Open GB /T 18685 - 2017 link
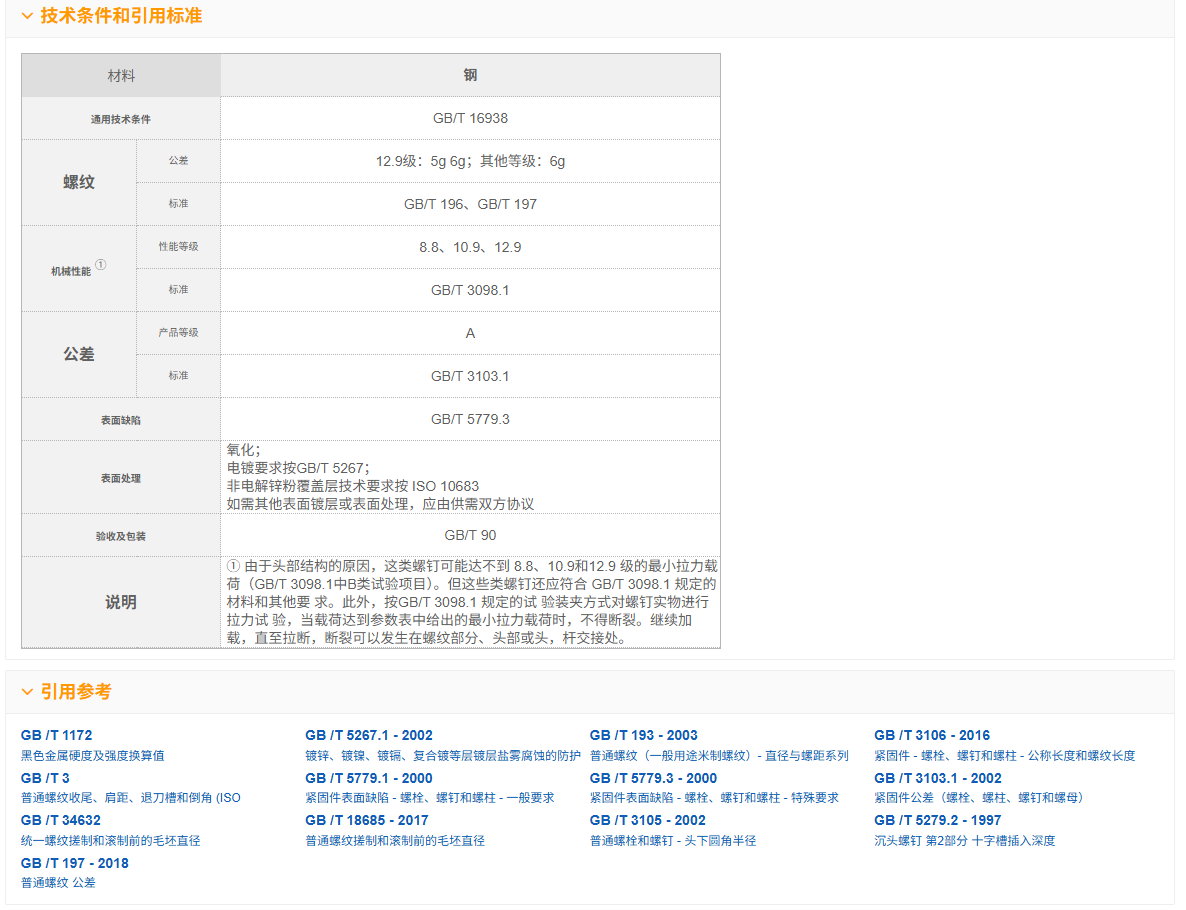The height and width of the screenshot is (910, 1186). click(366, 820)
